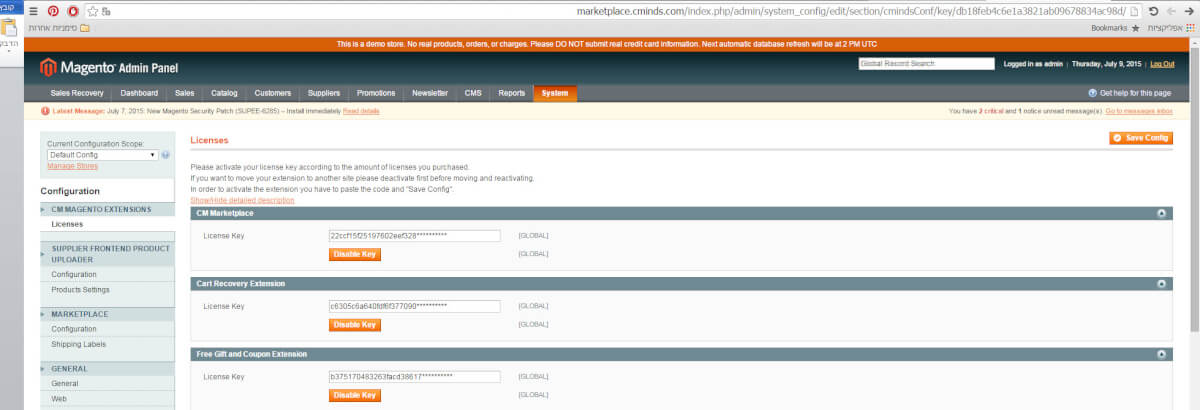Viewport: 1200px width, 410px height.
Task: Click help icon beside configuration scope dropdown
Action: click(165, 155)
